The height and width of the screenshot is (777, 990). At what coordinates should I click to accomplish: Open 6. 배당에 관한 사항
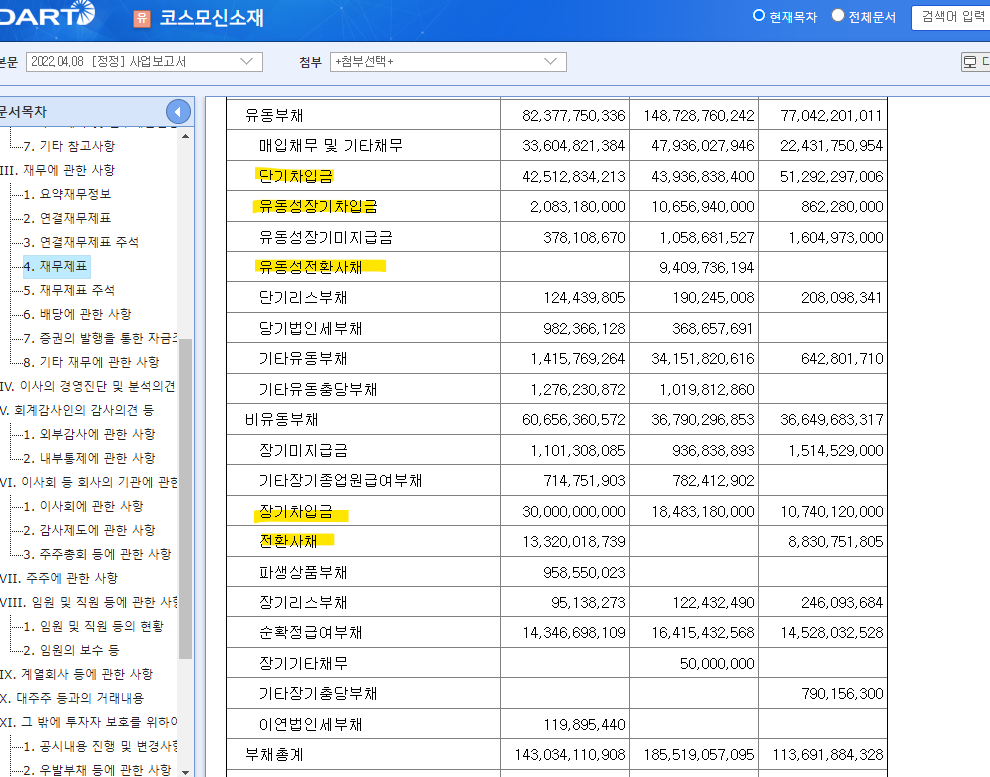pyautogui.click(x=77, y=314)
